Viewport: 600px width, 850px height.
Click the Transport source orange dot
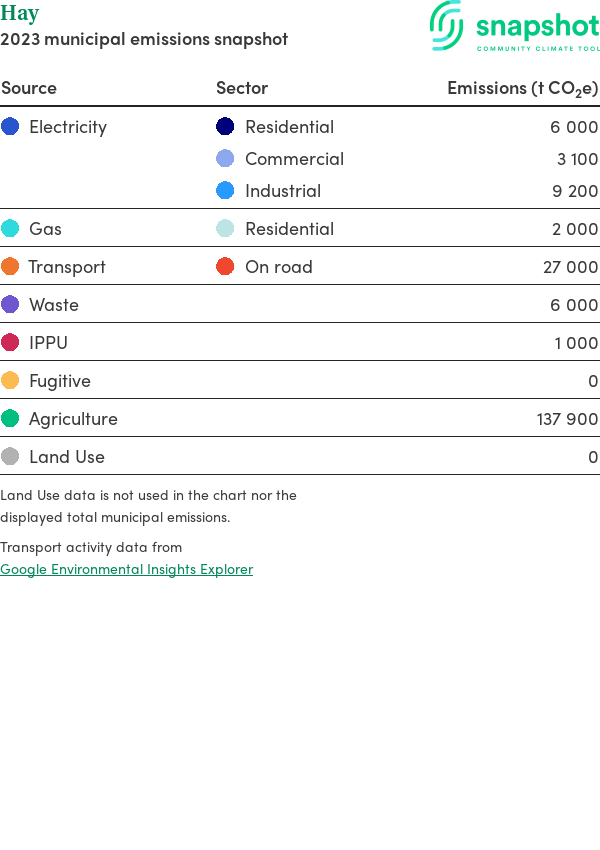pos(10,267)
